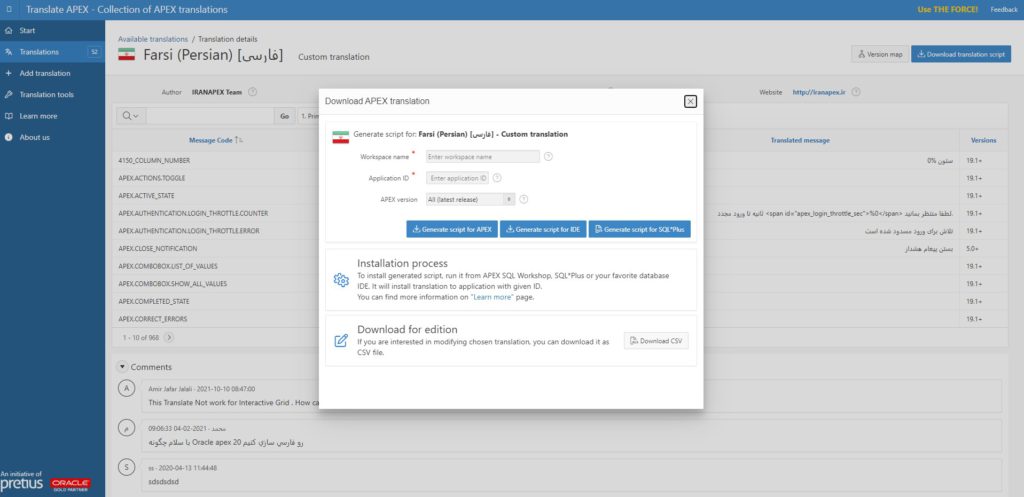Click the Pretius logo in sidebar footer

22,484
